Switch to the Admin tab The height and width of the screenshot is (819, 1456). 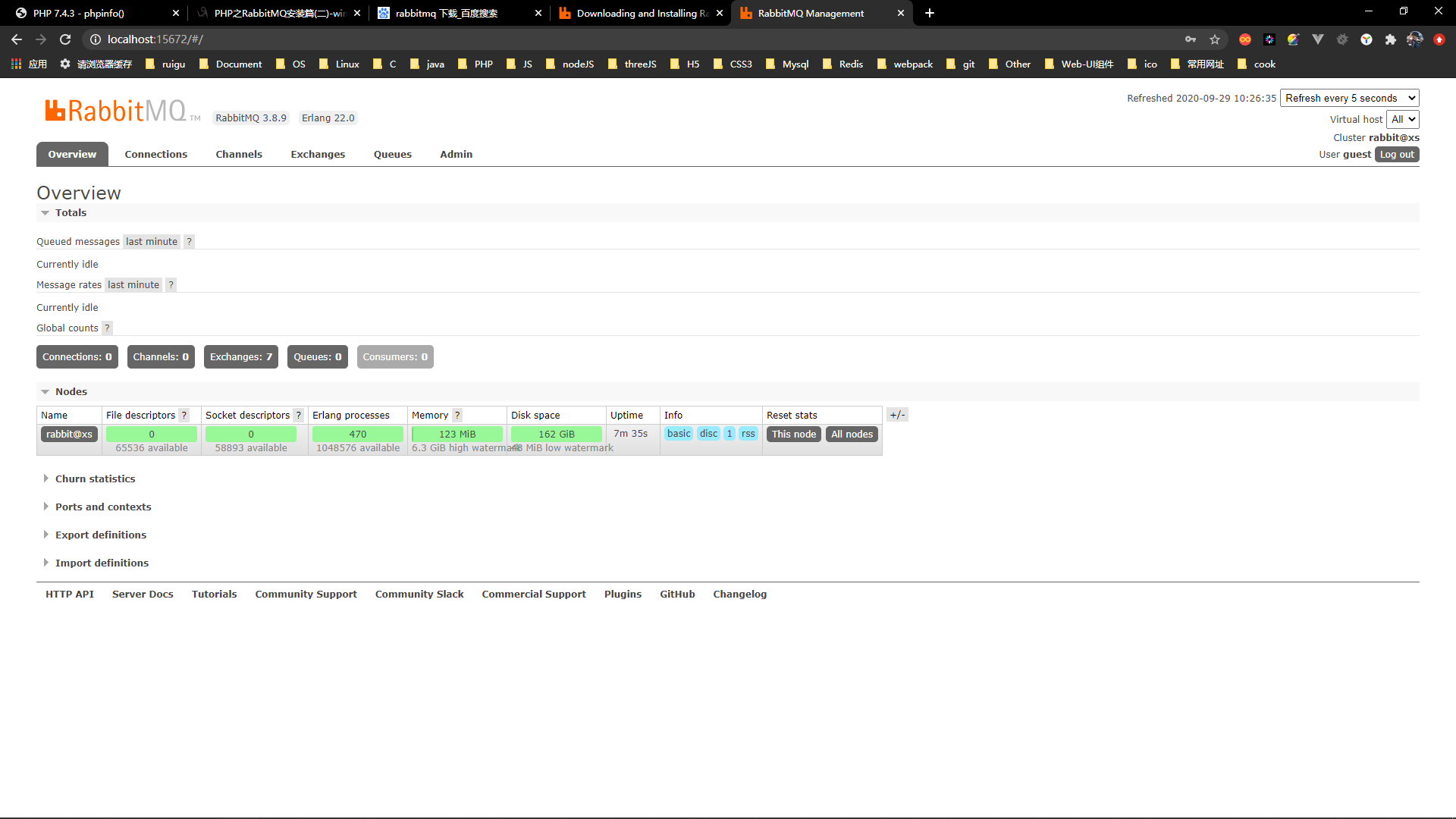click(457, 154)
